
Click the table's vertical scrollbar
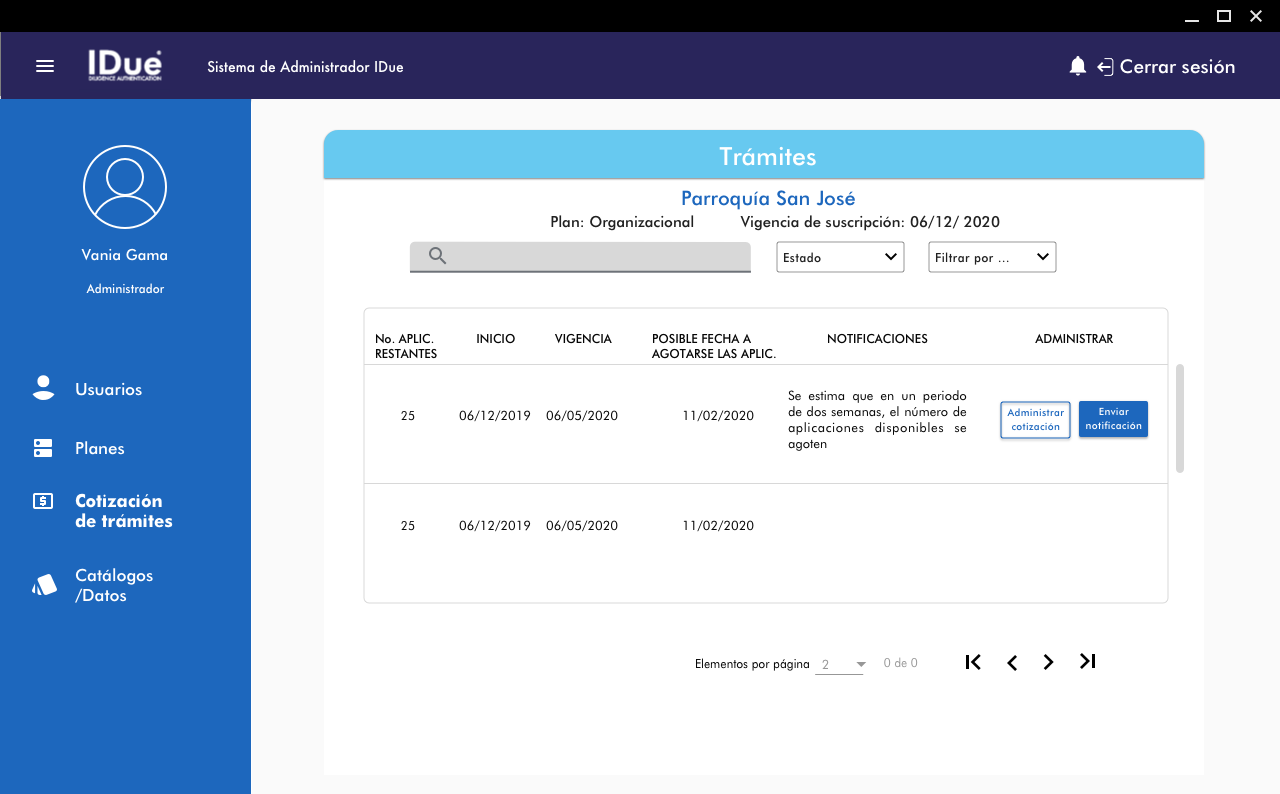click(1180, 418)
